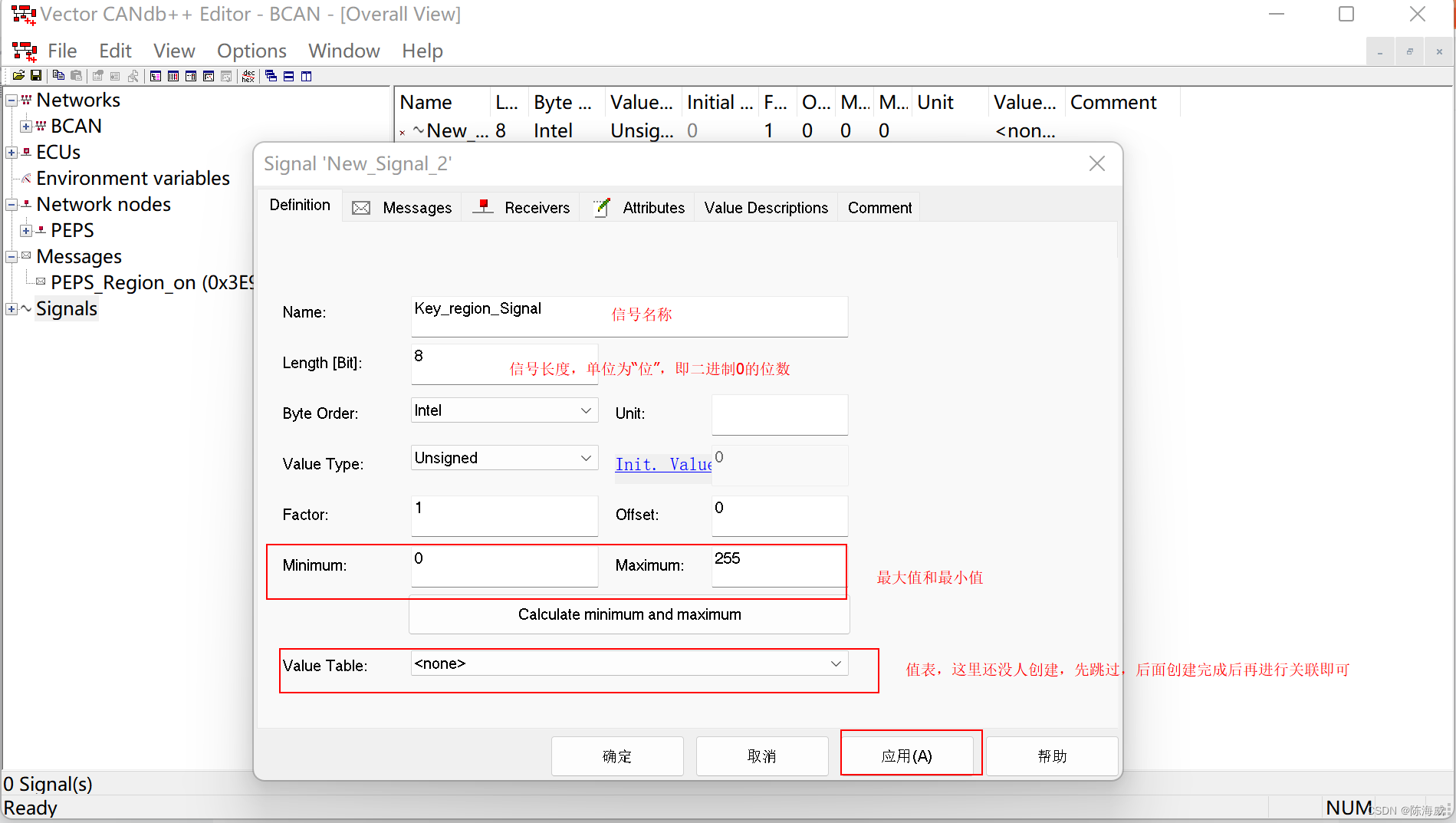The width and height of the screenshot is (1456, 823).
Task: Click the Copy toolbar icon
Action: [x=58, y=75]
